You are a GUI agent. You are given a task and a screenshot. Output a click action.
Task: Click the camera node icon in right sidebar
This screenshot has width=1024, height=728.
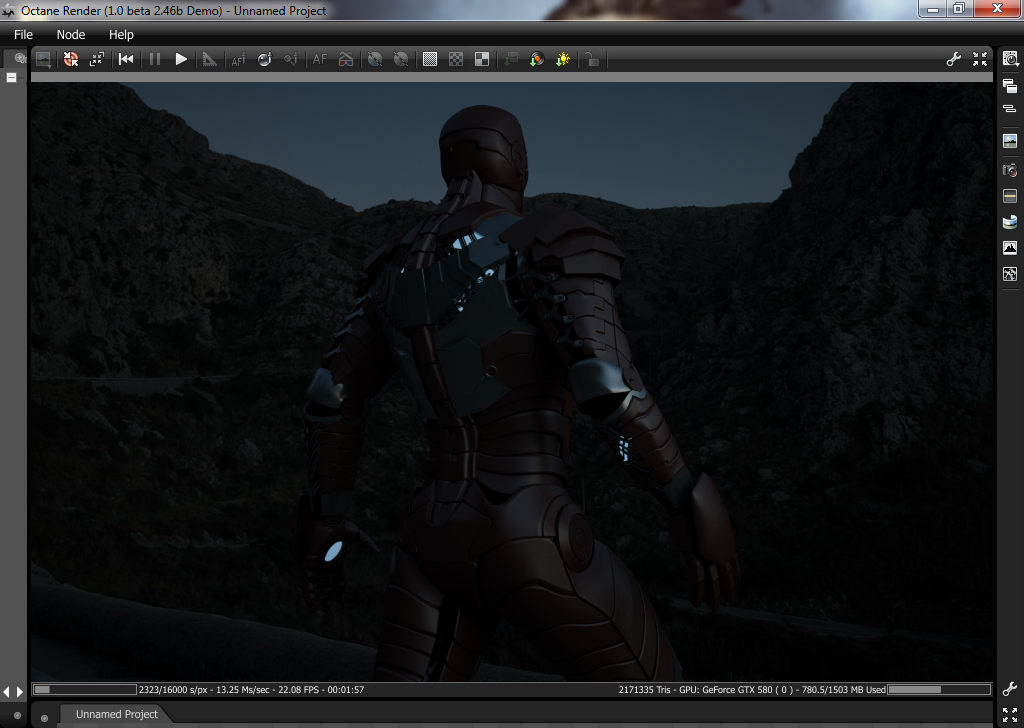pyautogui.click(x=1010, y=169)
